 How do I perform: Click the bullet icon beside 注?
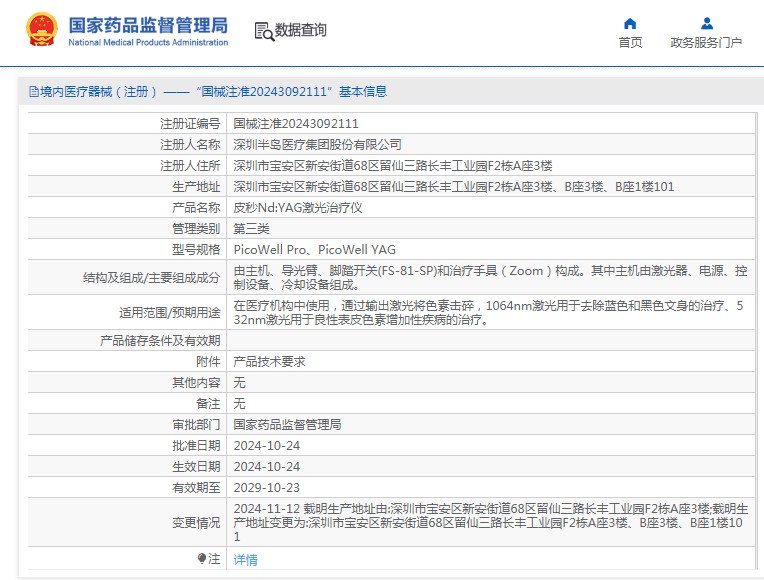tap(202, 559)
